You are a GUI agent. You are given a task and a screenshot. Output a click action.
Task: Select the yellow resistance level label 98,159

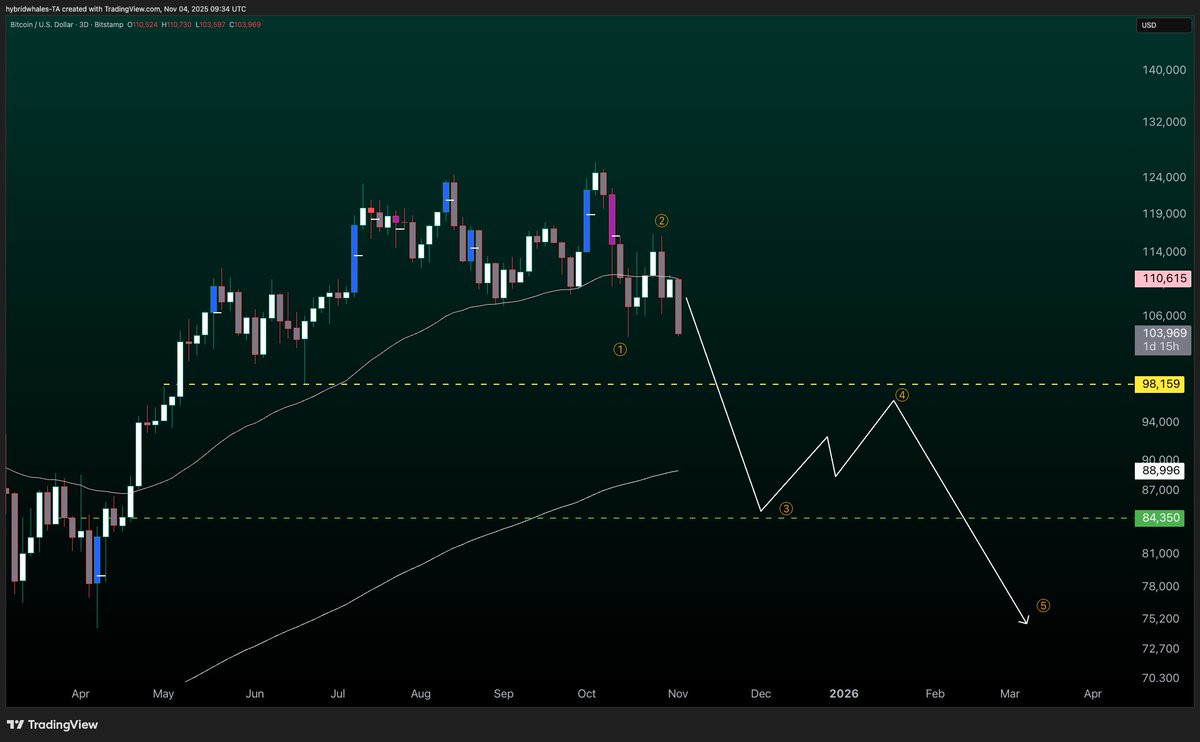click(x=1159, y=383)
